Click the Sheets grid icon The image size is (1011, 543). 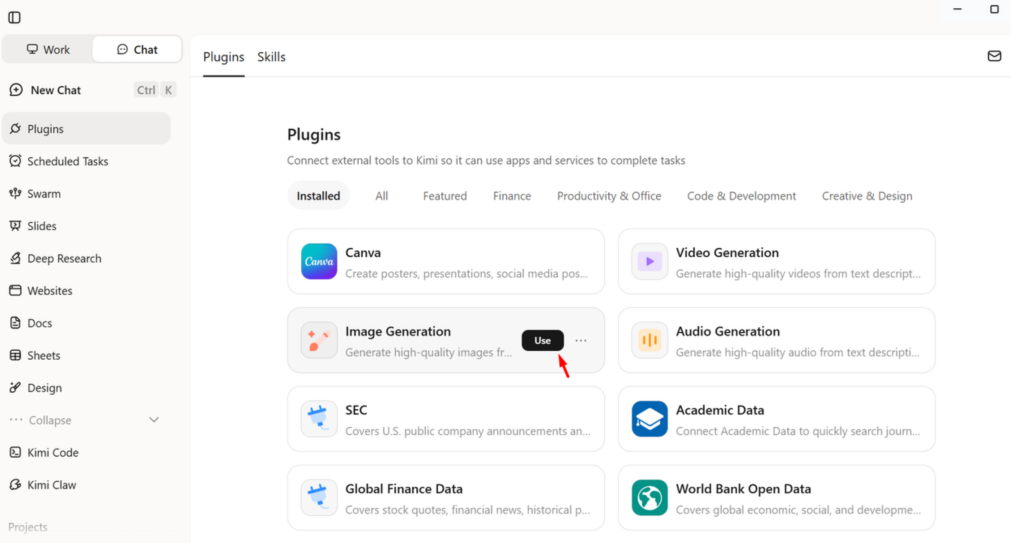[x=15, y=355]
